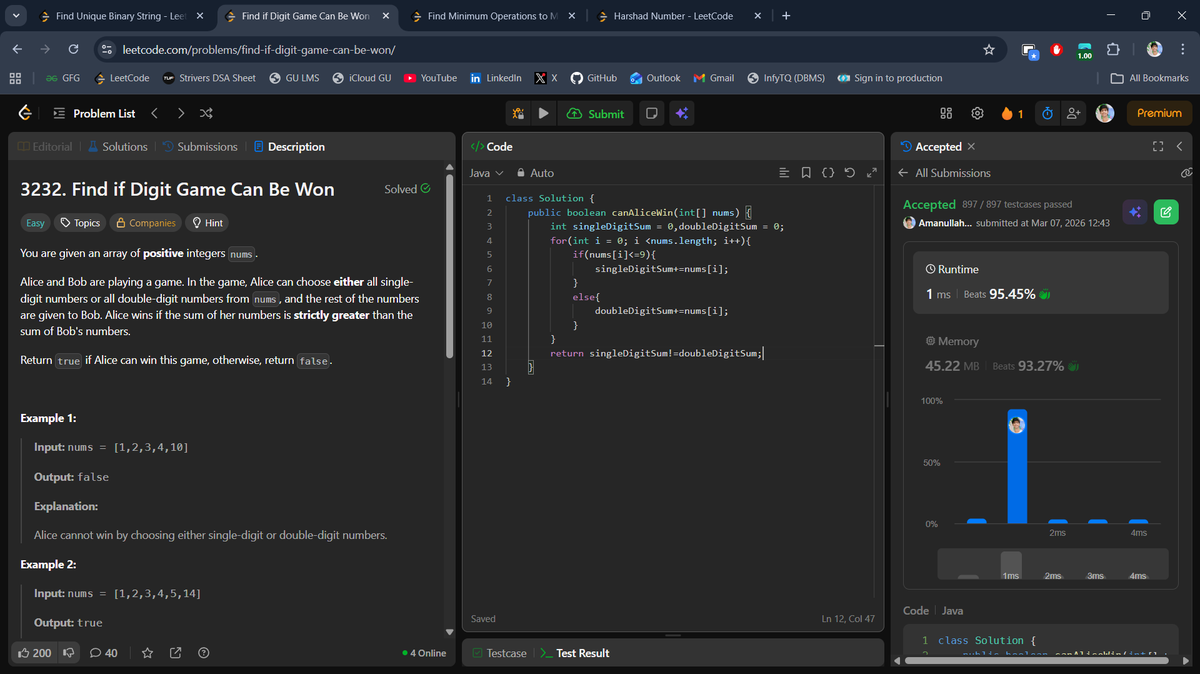Viewport: 1200px width, 674px height.
Task: Switch to the Solutions tab
Action: pyautogui.click(x=117, y=147)
